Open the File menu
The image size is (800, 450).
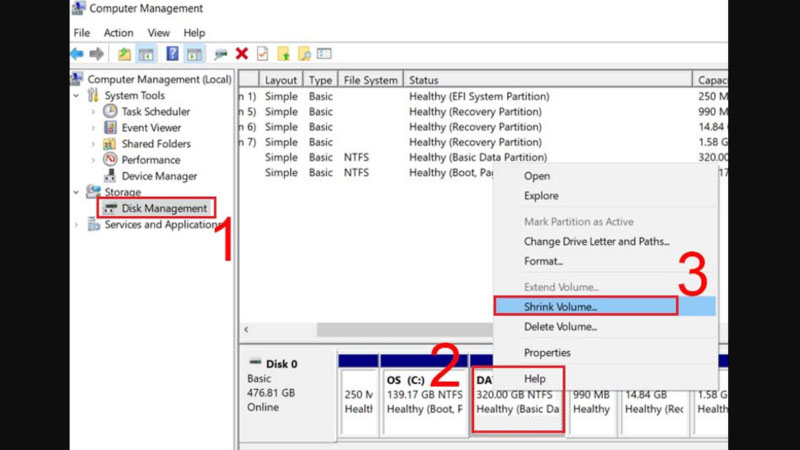82,33
